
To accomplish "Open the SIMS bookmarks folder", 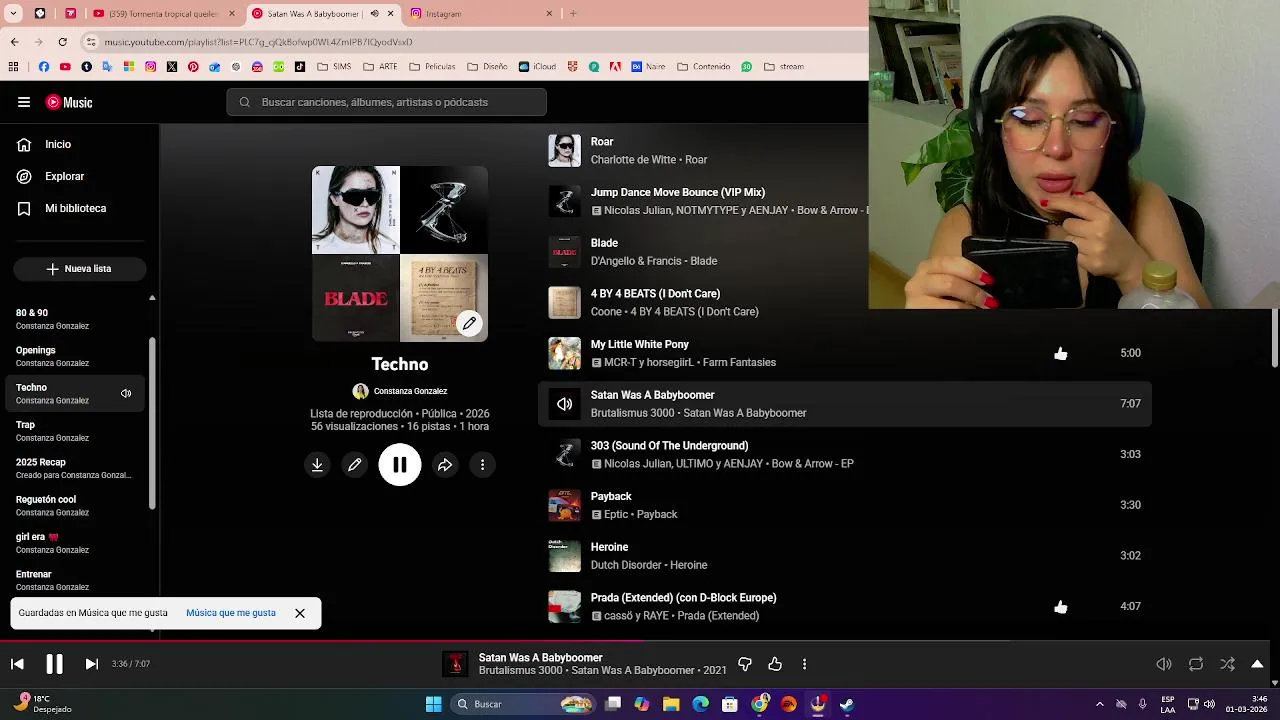I will click(x=336, y=67).
